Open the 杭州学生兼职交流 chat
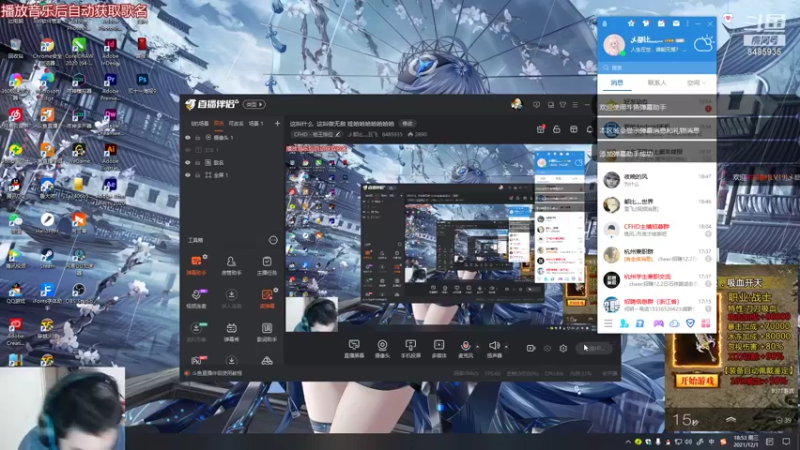800x450 pixels. (657, 280)
